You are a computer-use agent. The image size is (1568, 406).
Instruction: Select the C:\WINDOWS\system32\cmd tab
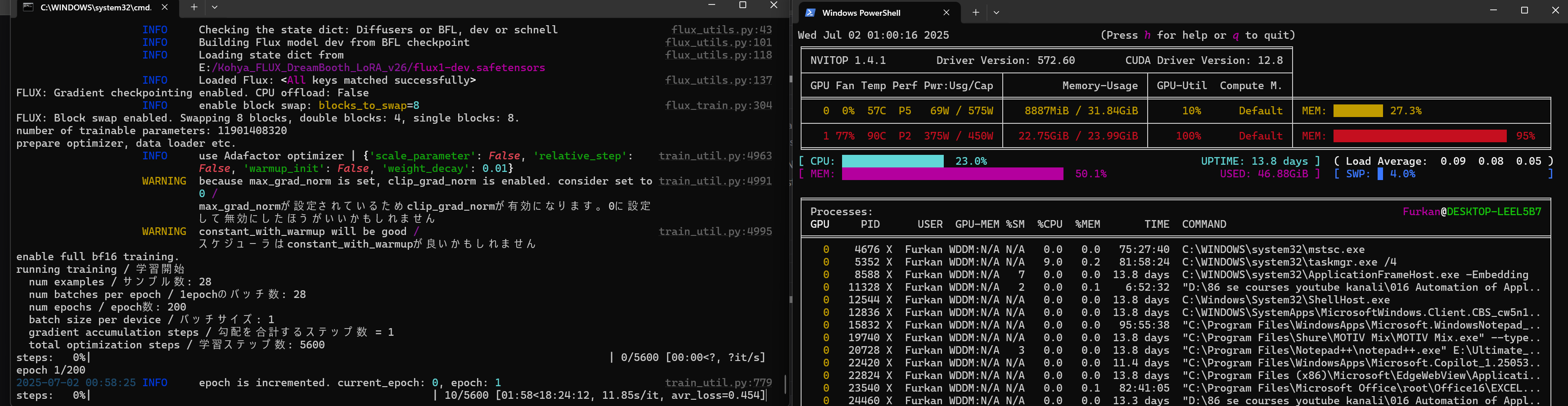[x=95, y=7]
